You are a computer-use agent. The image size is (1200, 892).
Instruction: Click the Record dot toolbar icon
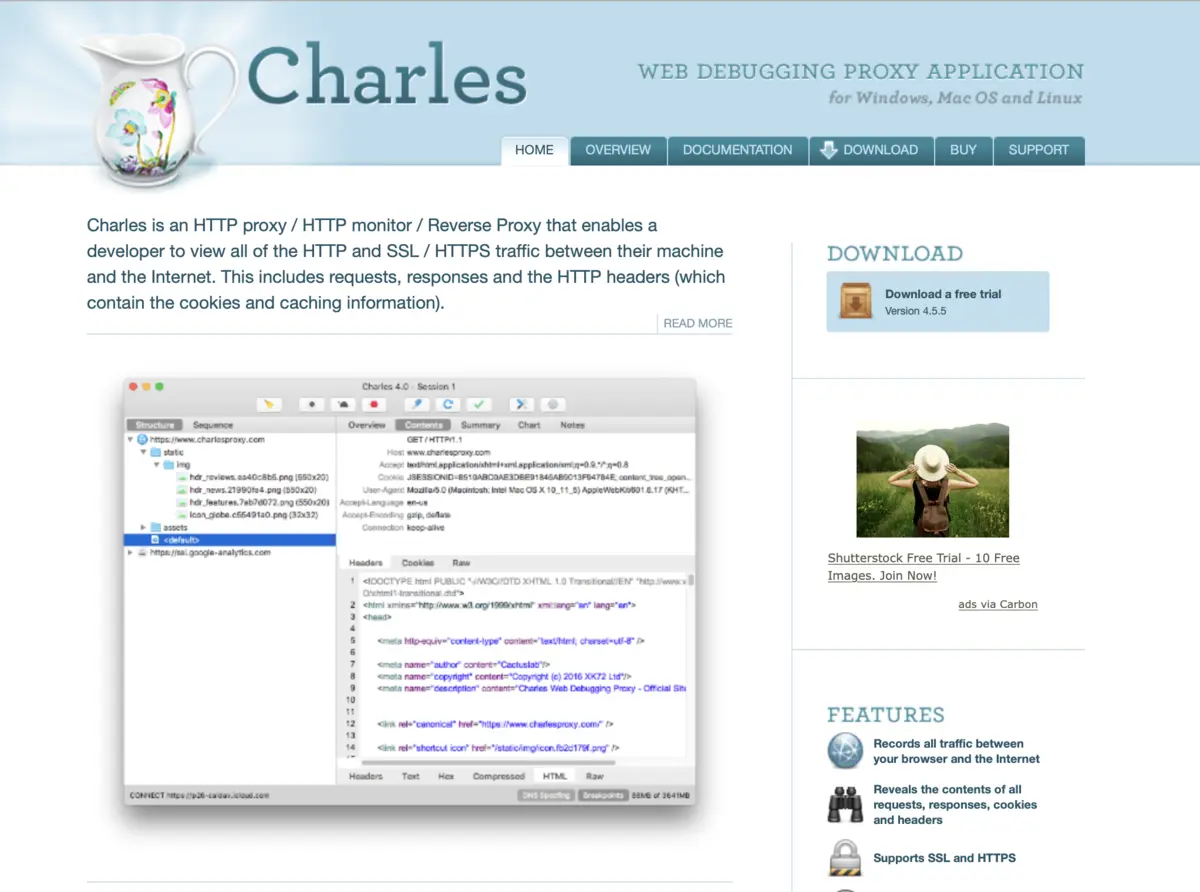[x=312, y=405]
